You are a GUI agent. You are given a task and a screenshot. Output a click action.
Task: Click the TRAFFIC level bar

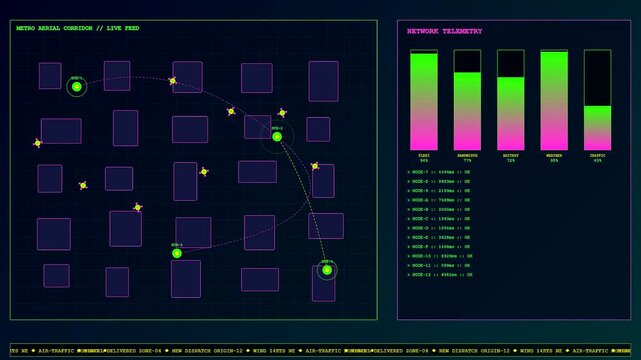597,100
